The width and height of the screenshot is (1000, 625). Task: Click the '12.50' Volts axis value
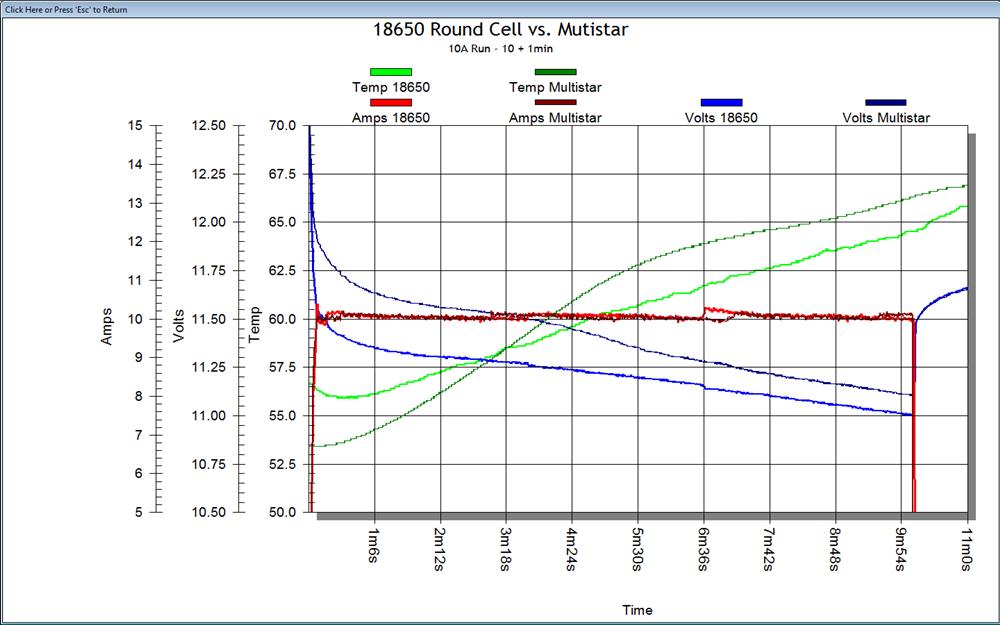click(209, 126)
